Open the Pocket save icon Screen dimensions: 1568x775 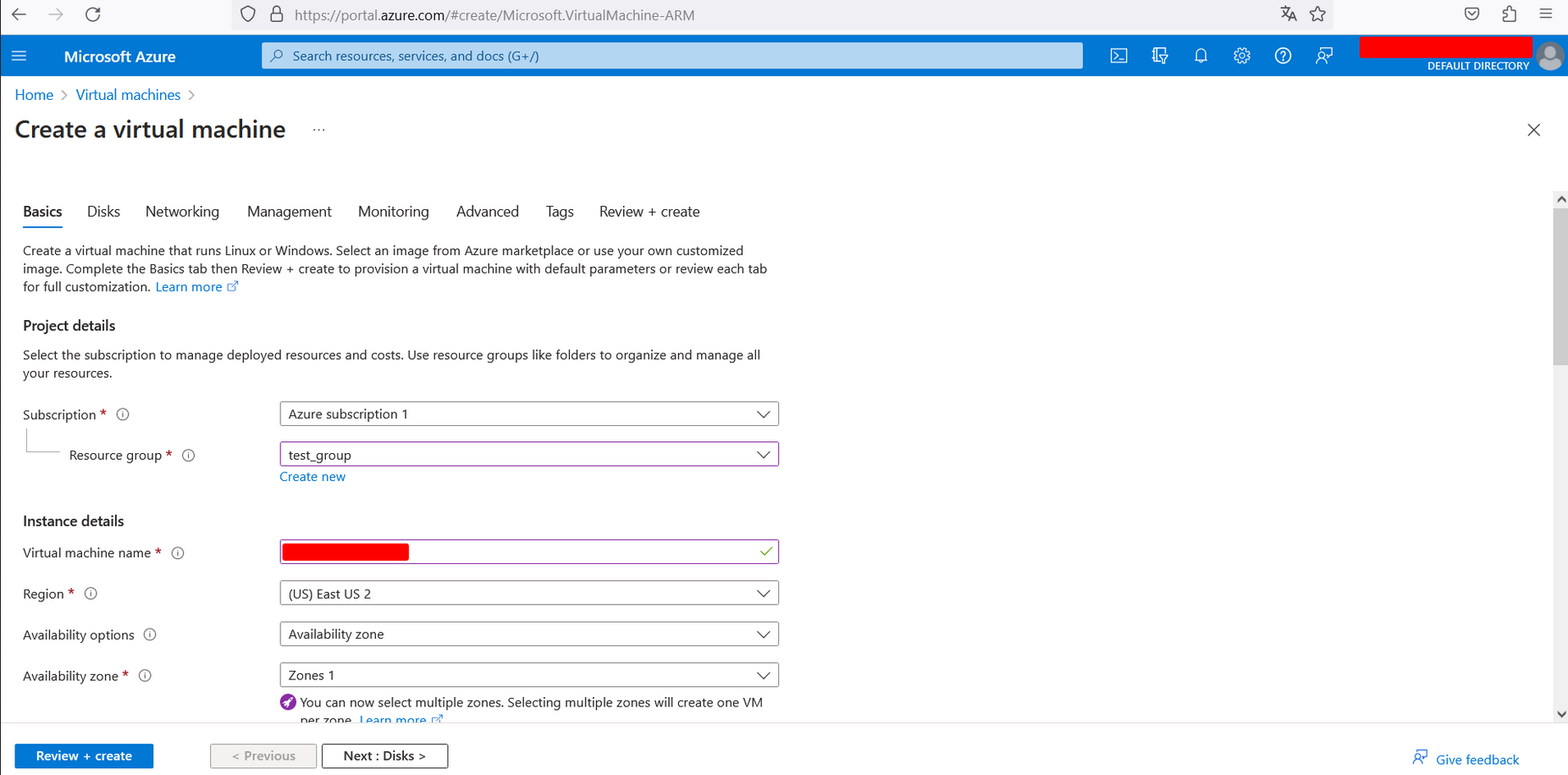(1472, 14)
